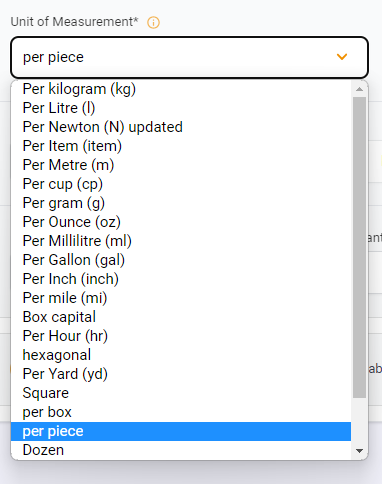382x484 pixels.
Task: Select Per kilogram (kg) option
Action: coord(181,89)
